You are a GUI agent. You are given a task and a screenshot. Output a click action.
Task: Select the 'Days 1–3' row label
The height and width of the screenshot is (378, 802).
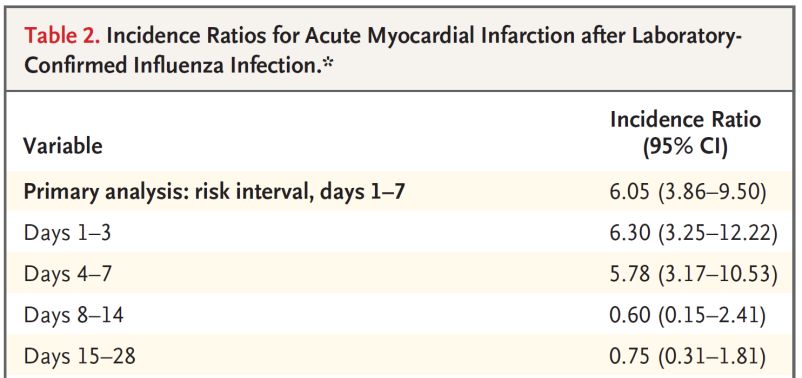click(67, 234)
